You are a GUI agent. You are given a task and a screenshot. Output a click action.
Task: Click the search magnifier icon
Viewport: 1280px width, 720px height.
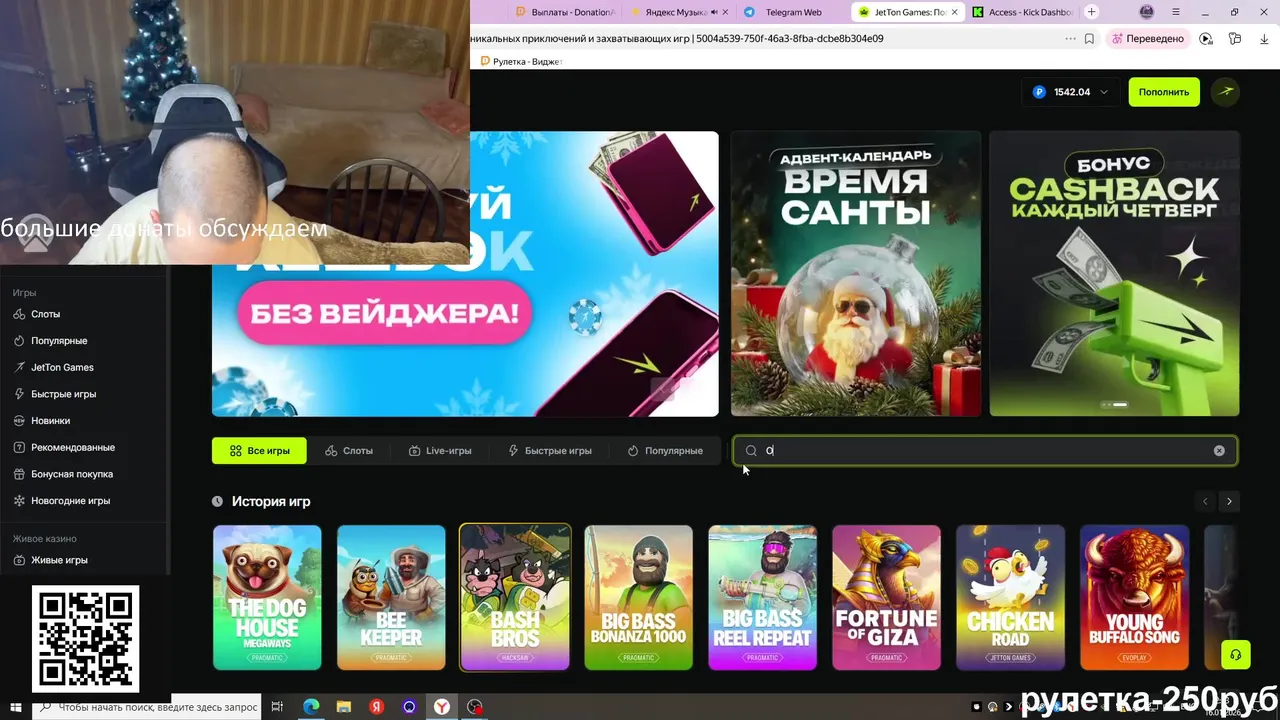pos(751,451)
